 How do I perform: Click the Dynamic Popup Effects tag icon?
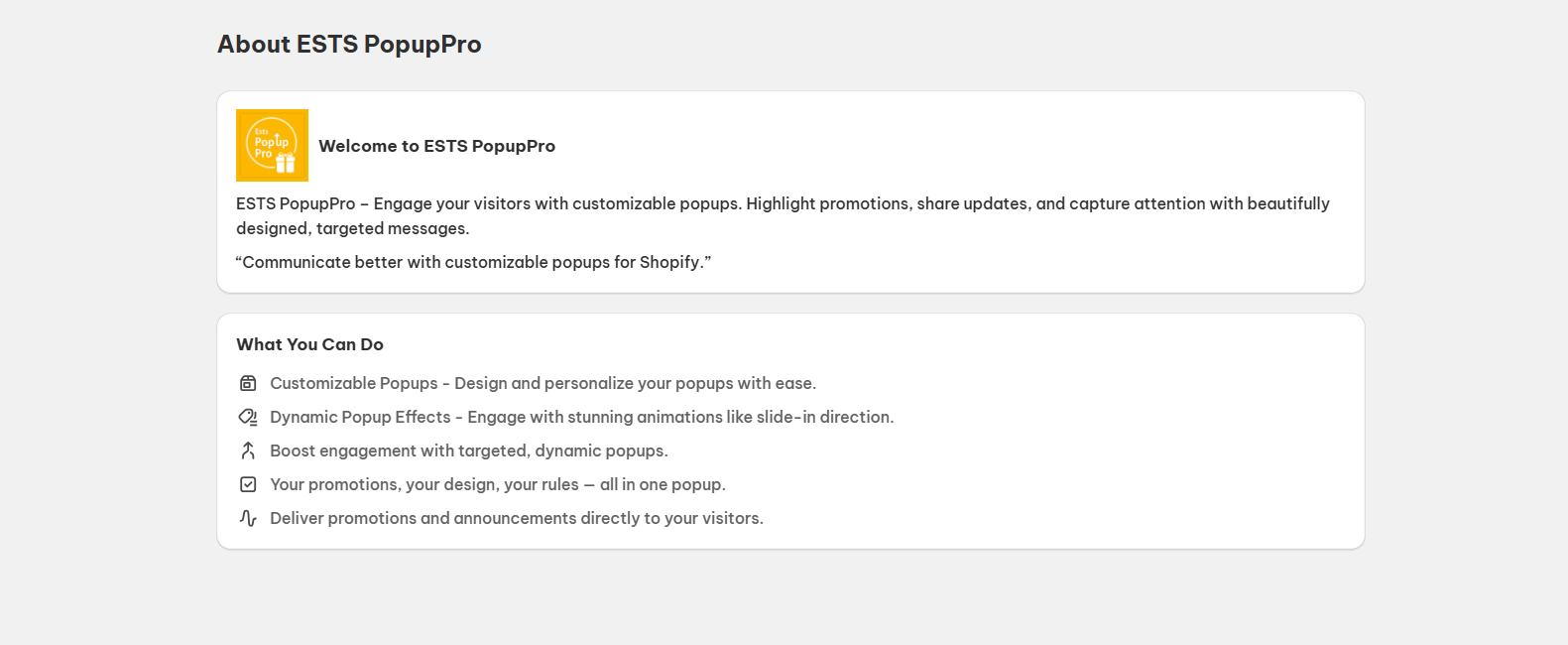(248, 417)
